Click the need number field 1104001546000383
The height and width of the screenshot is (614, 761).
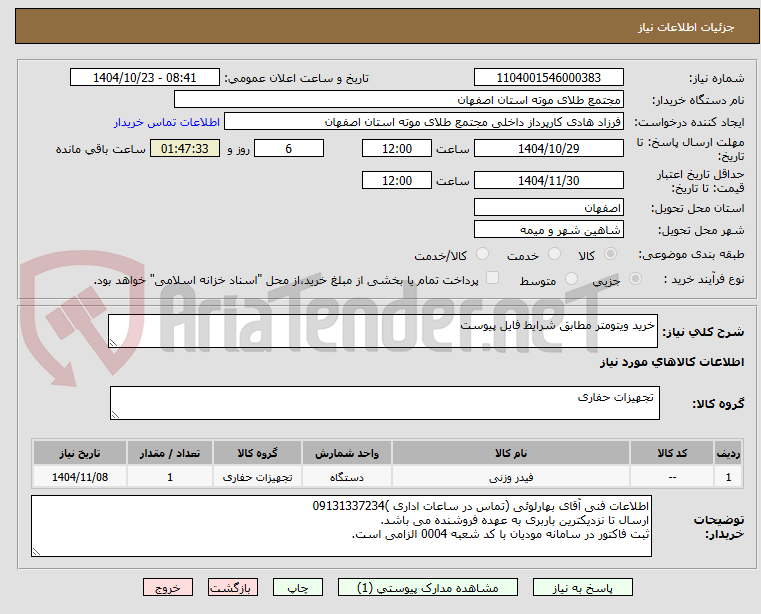tap(548, 78)
